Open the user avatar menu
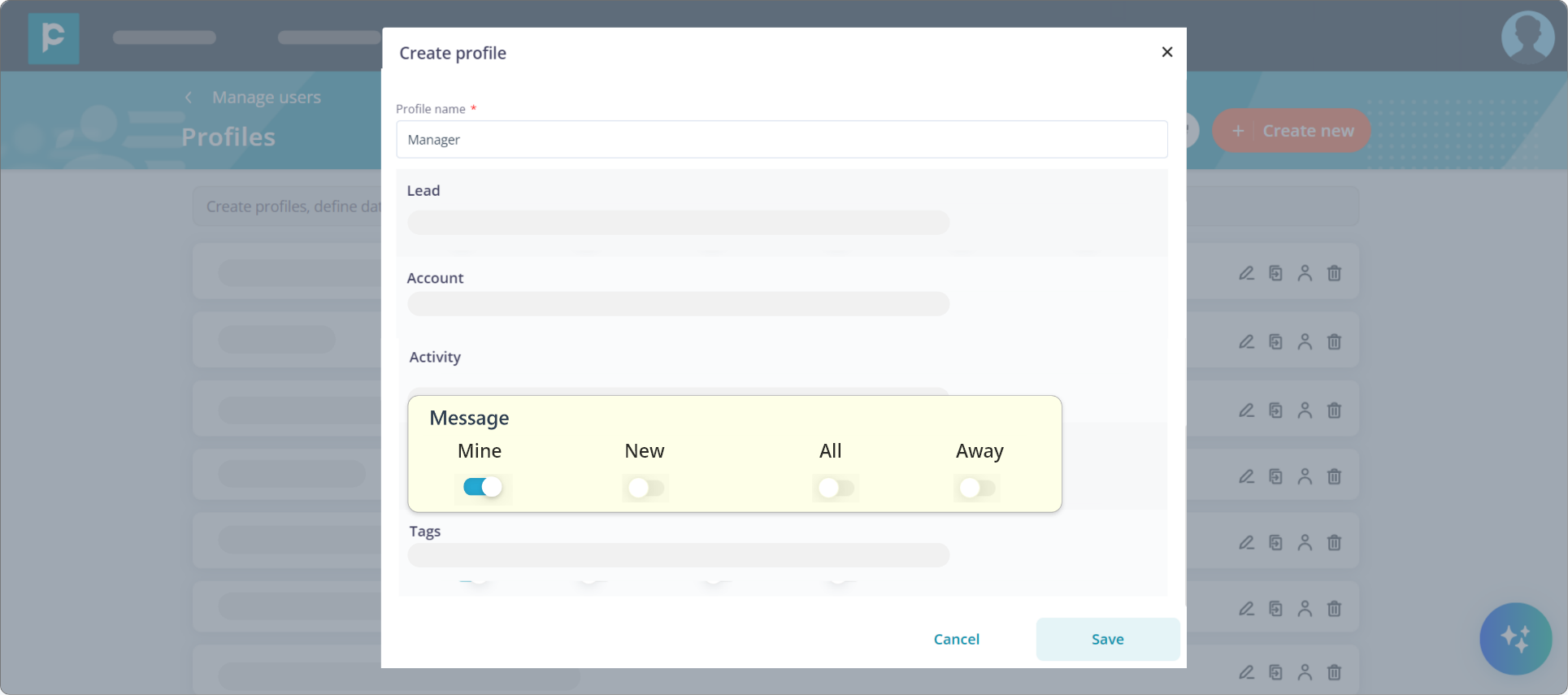 (1527, 37)
